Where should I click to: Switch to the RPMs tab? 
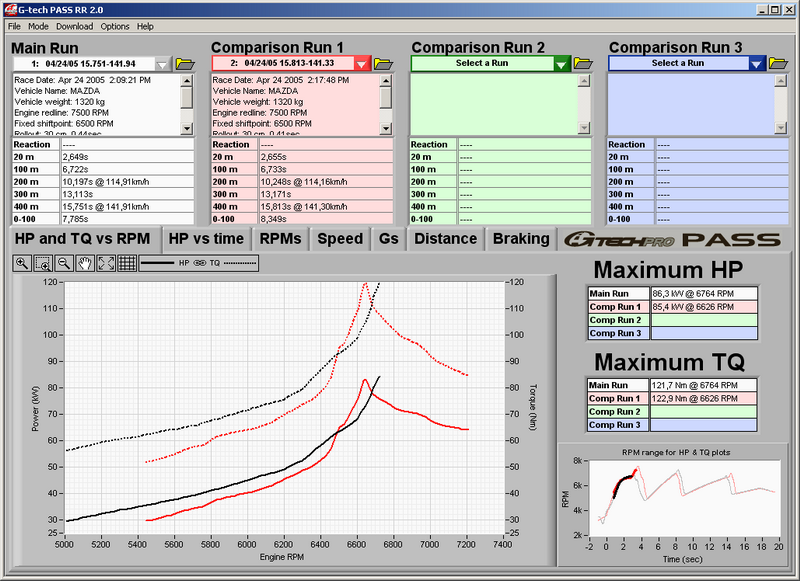point(281,239)
